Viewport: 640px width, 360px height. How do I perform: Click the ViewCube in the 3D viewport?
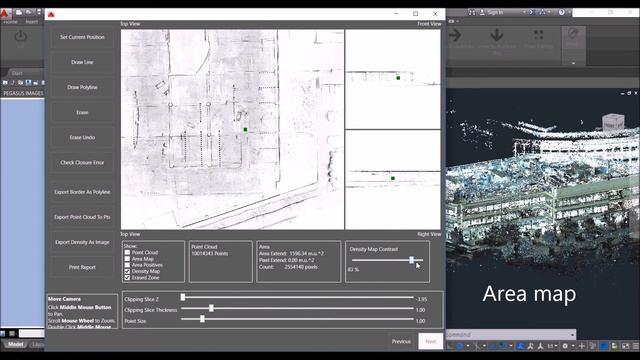(x=613, y=121)
